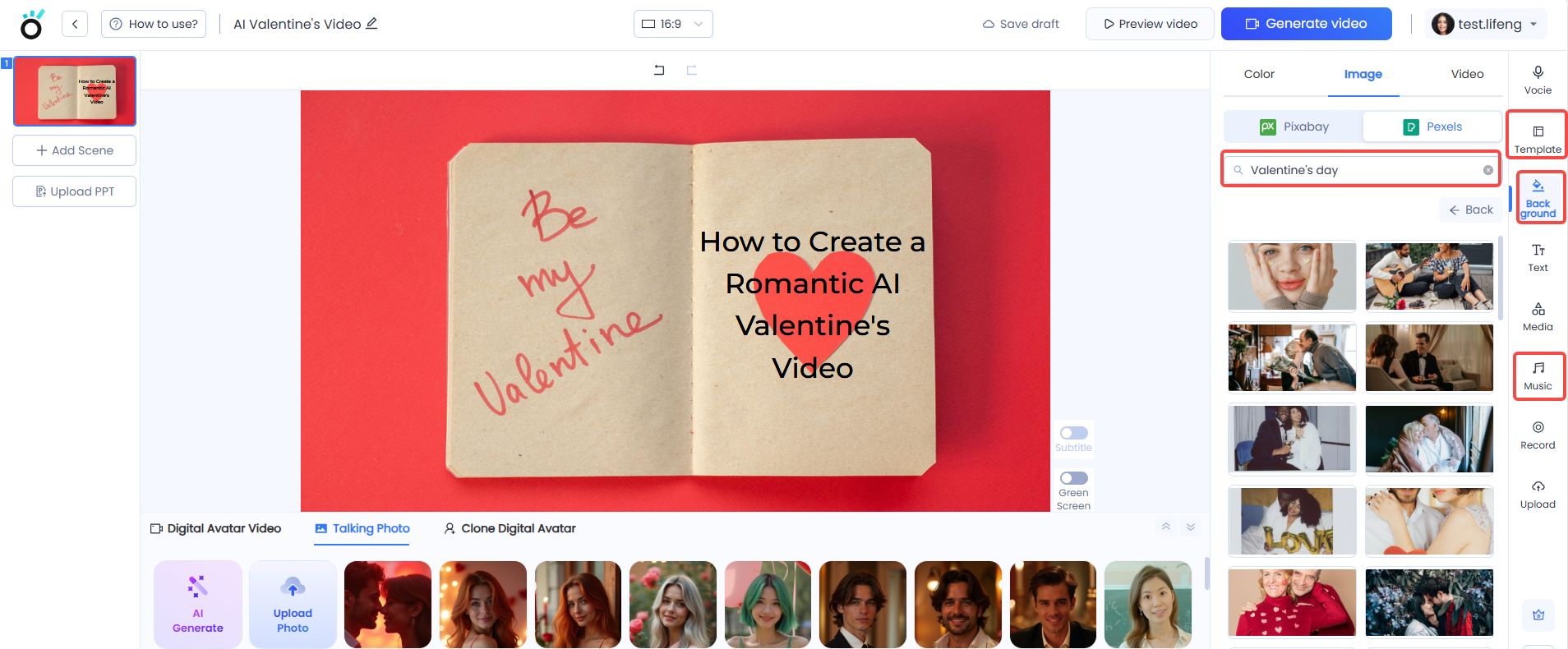Open the Media panel
1568x649 pixels.
point(1538,316)
